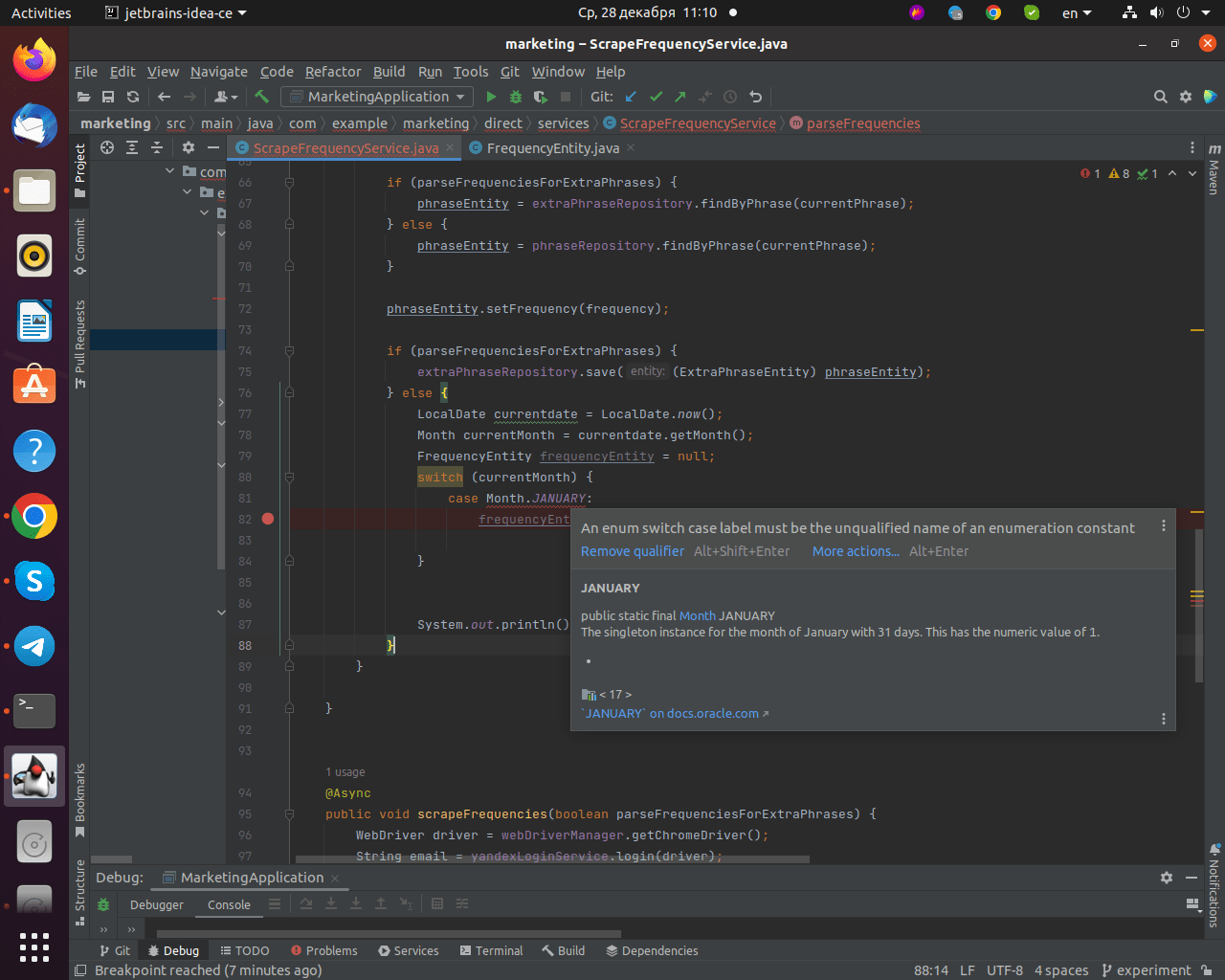Rerun debug session with the bug icon
Viewport: 1225px width, 980px height.
pos(103,904)
